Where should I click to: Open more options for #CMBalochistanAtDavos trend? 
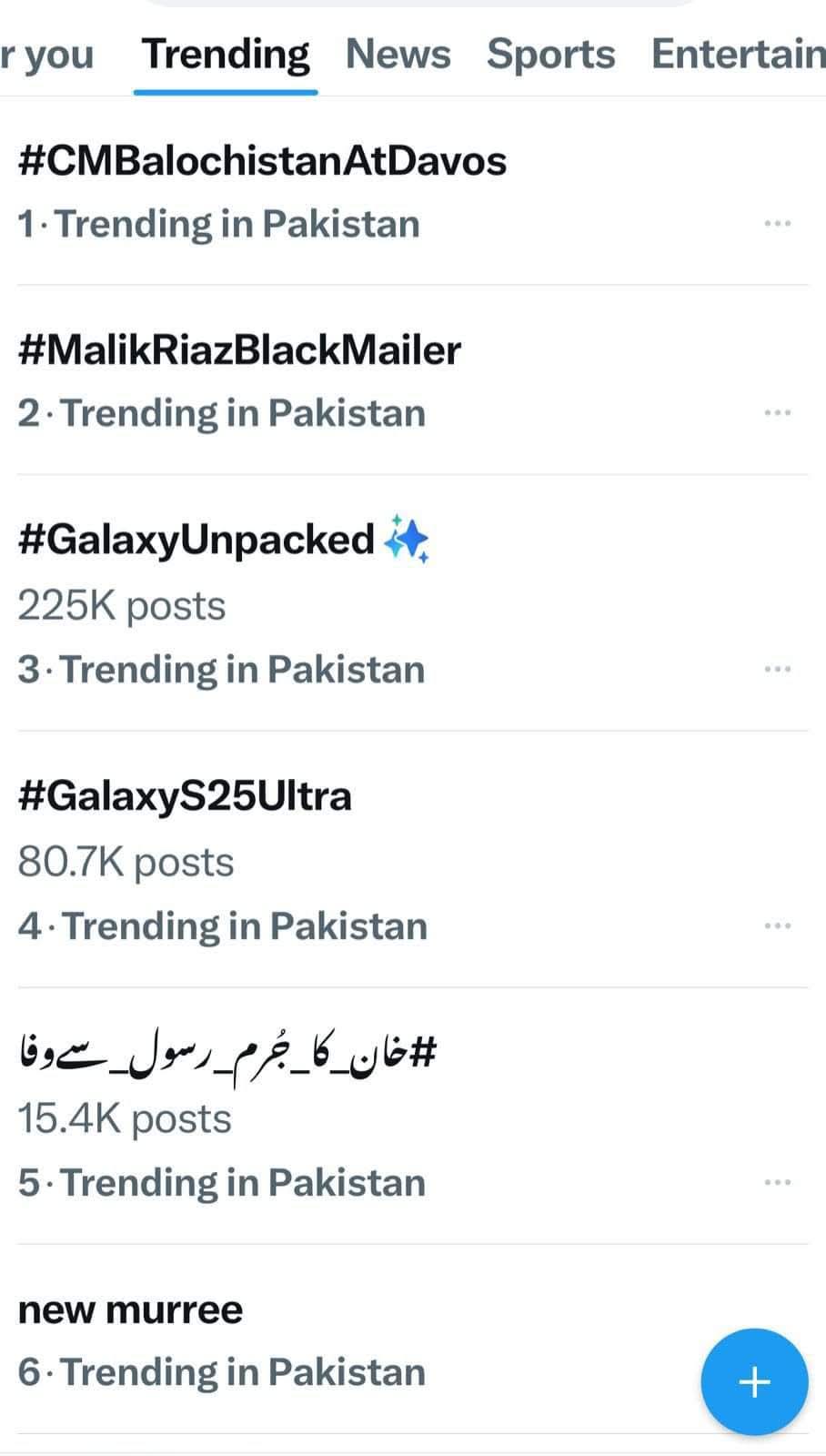777,224
